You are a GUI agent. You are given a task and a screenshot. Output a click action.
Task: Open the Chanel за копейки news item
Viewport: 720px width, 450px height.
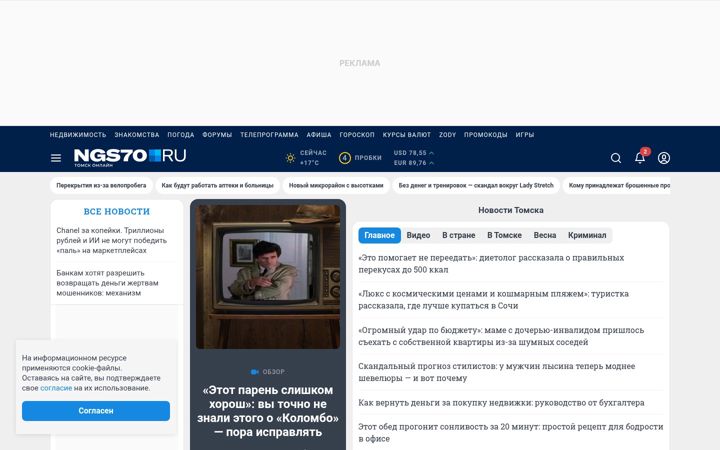112,241
